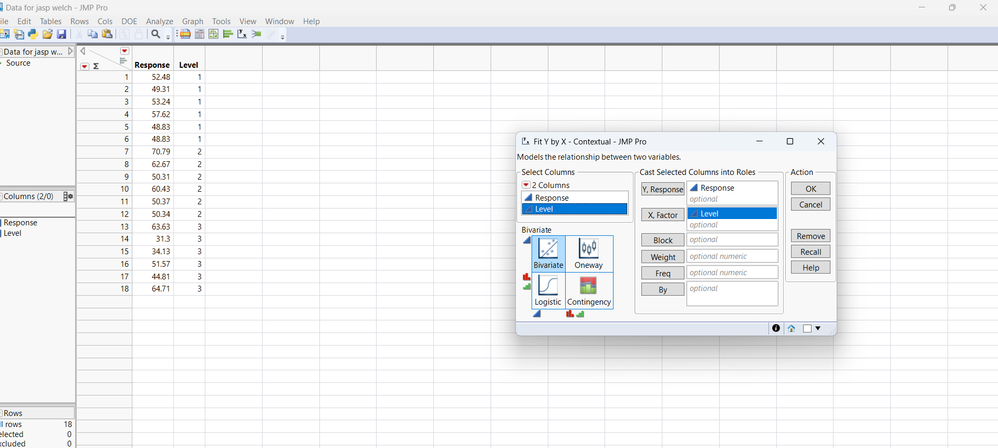
Task: Click the Block role button
Action: 663,241
